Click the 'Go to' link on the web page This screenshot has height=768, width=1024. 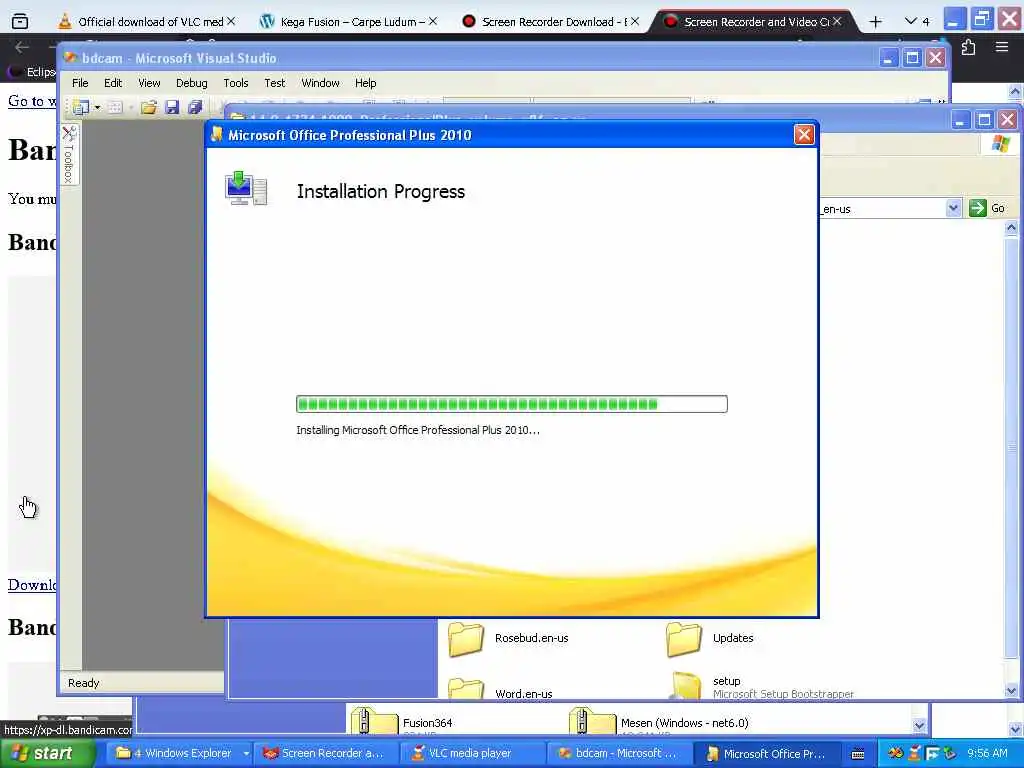[31, 101]
